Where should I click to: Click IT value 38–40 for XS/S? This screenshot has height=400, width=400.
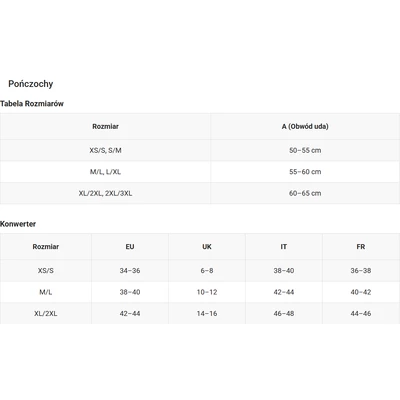coord(284,271)
